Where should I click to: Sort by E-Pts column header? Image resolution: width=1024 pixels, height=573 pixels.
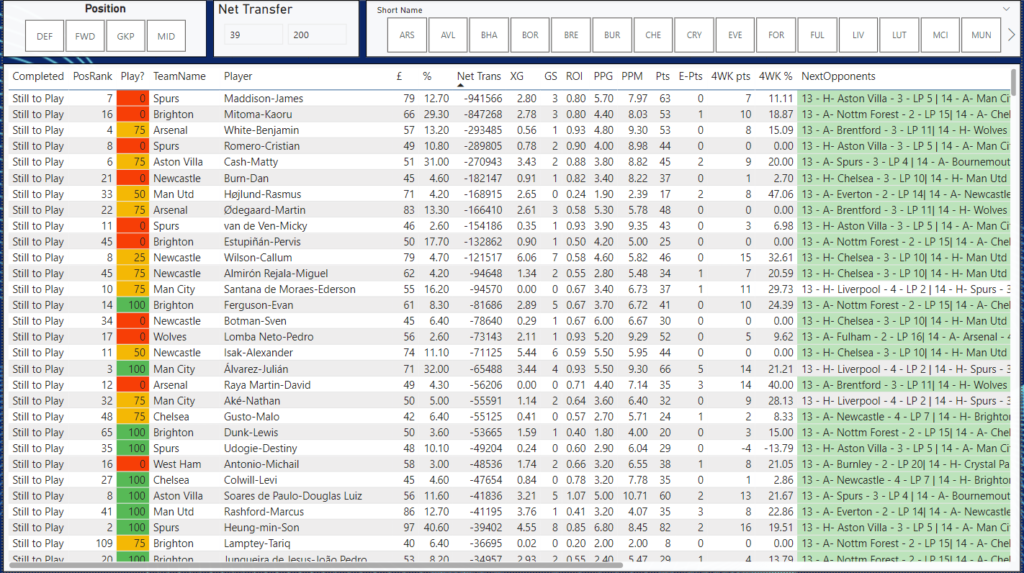point(690,76)
